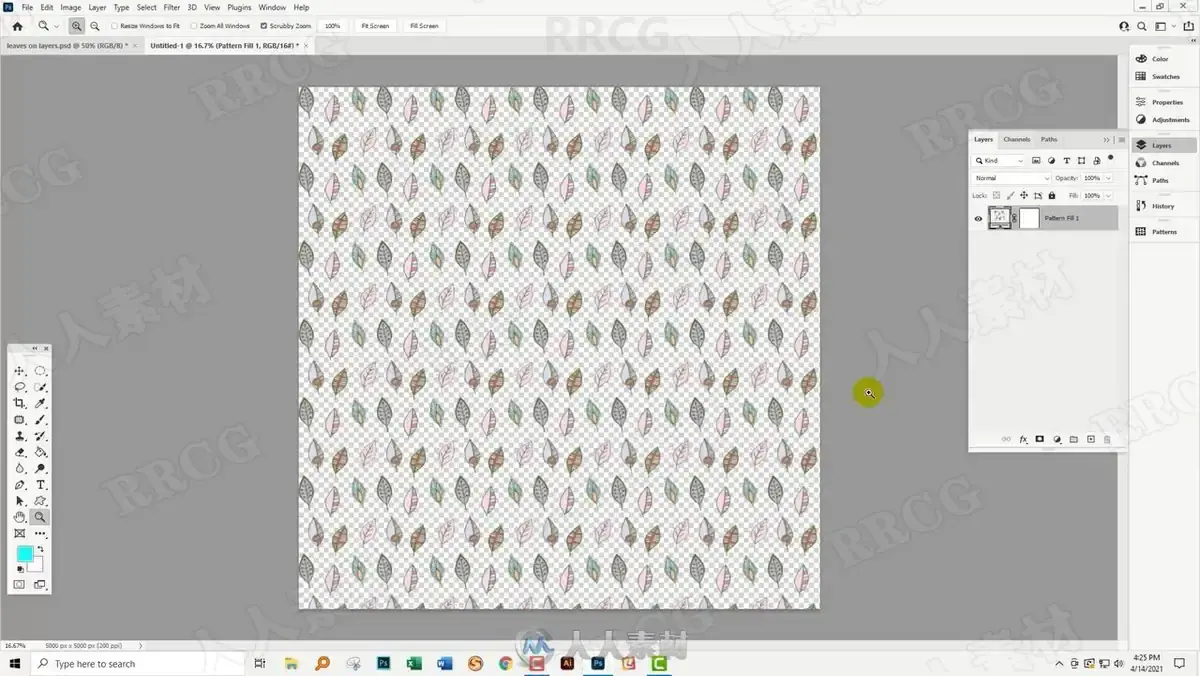1200x676 pixels.
Task: Switch to leaves on layers.psd document tab
Action: pos(67,45)
